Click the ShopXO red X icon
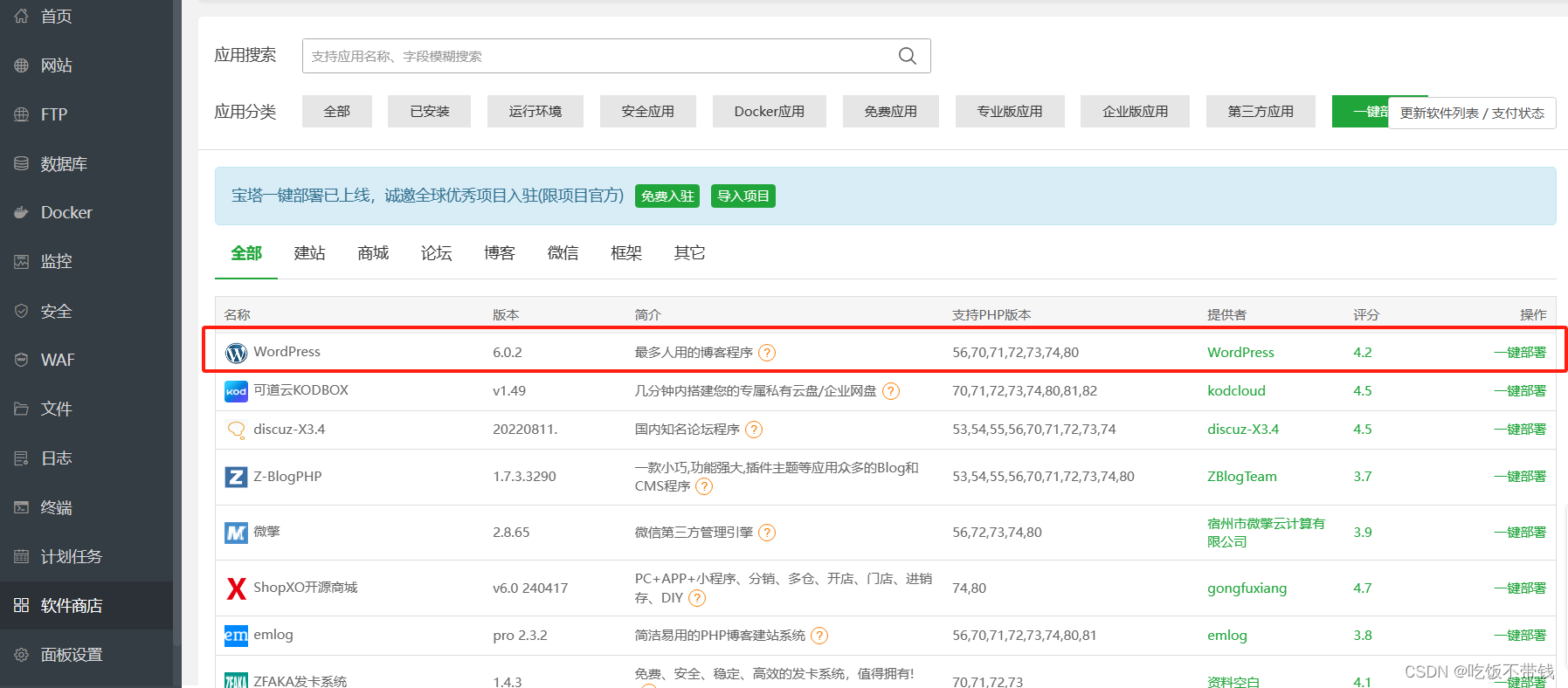 [236, 588]
